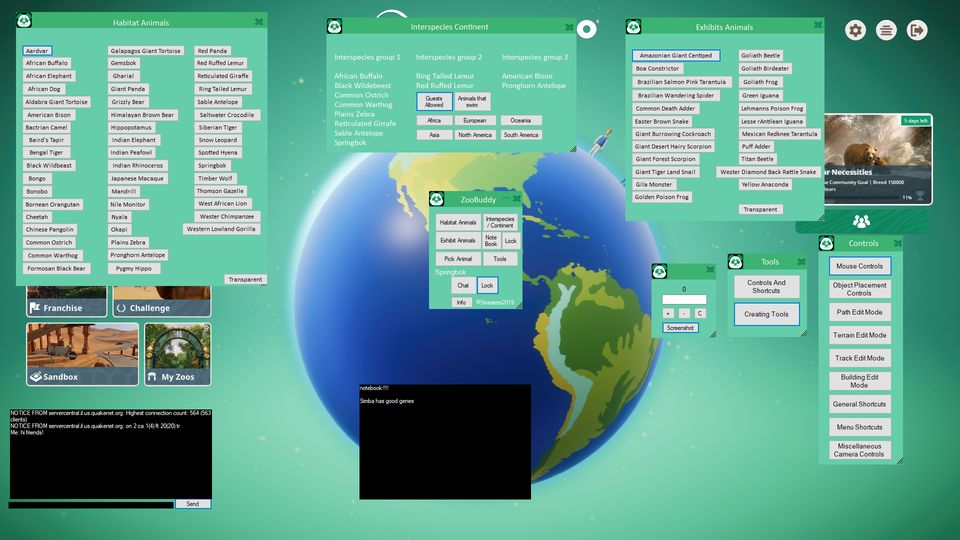Toggle the Lock button beside Chat

coord(487,286)
